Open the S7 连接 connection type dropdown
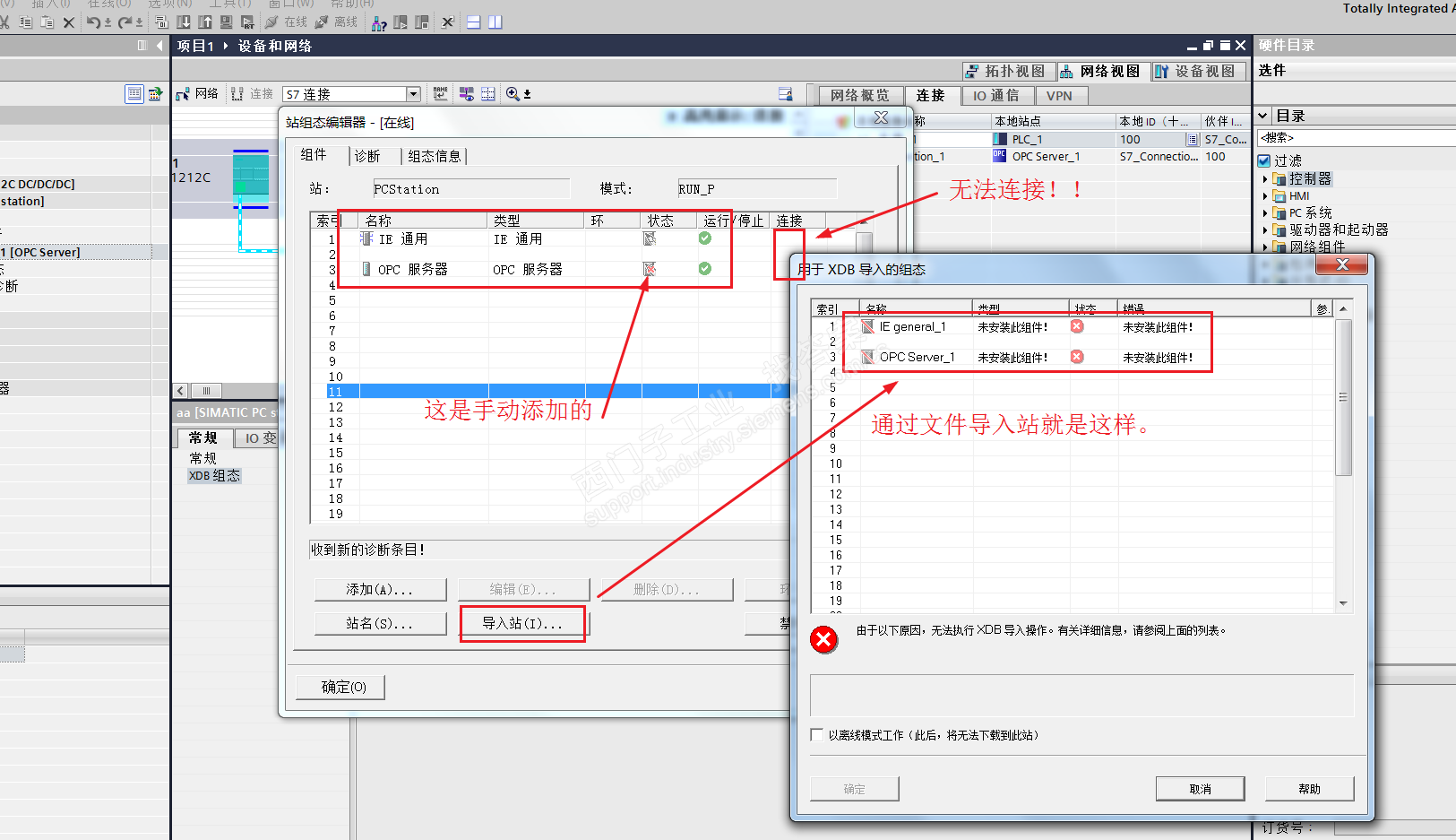The width and height of the screenshot is (1456, 840). pyautogui.click(x=413, y=94)
